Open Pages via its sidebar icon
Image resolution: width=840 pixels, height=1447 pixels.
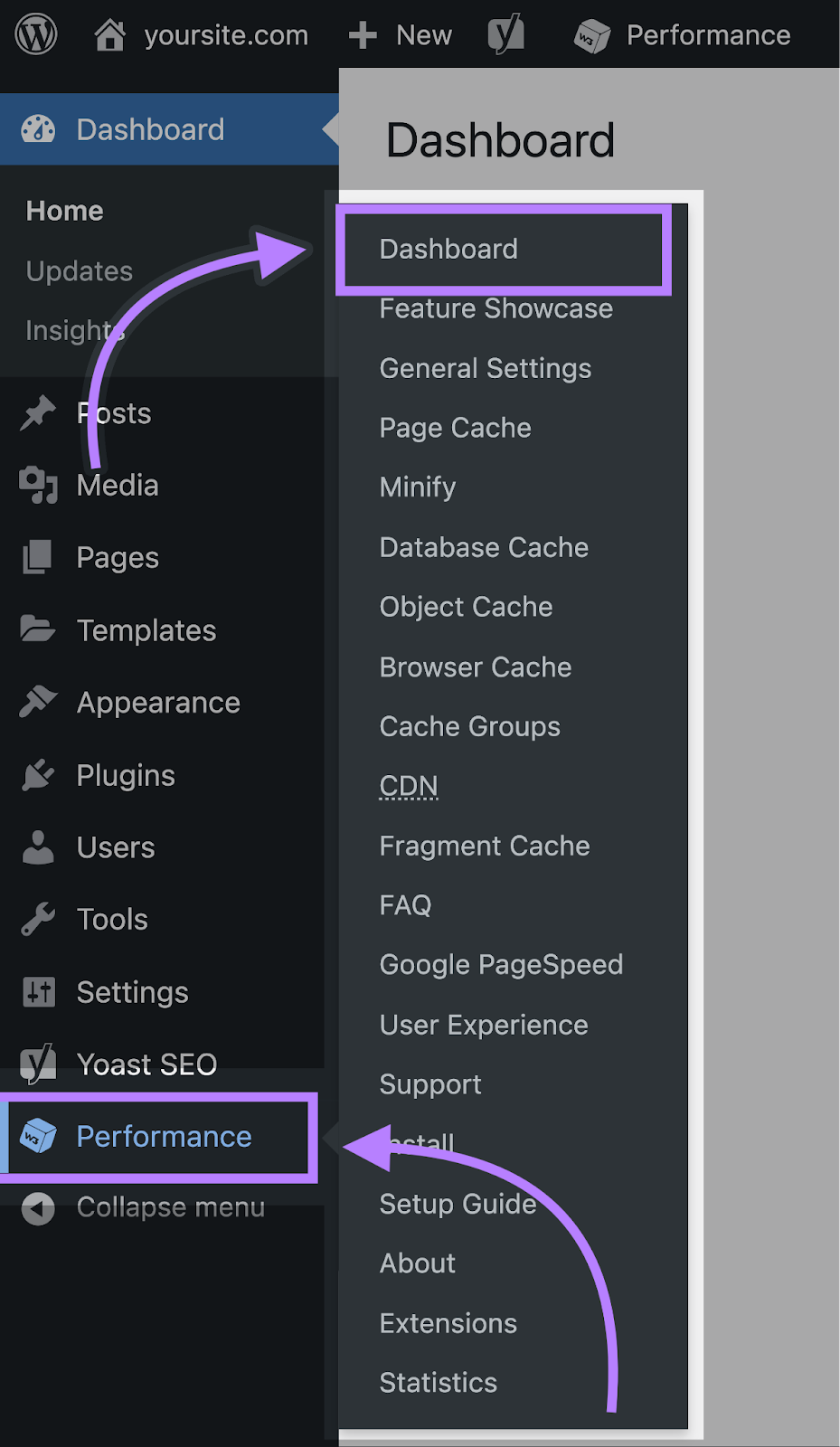click(37, 557)
